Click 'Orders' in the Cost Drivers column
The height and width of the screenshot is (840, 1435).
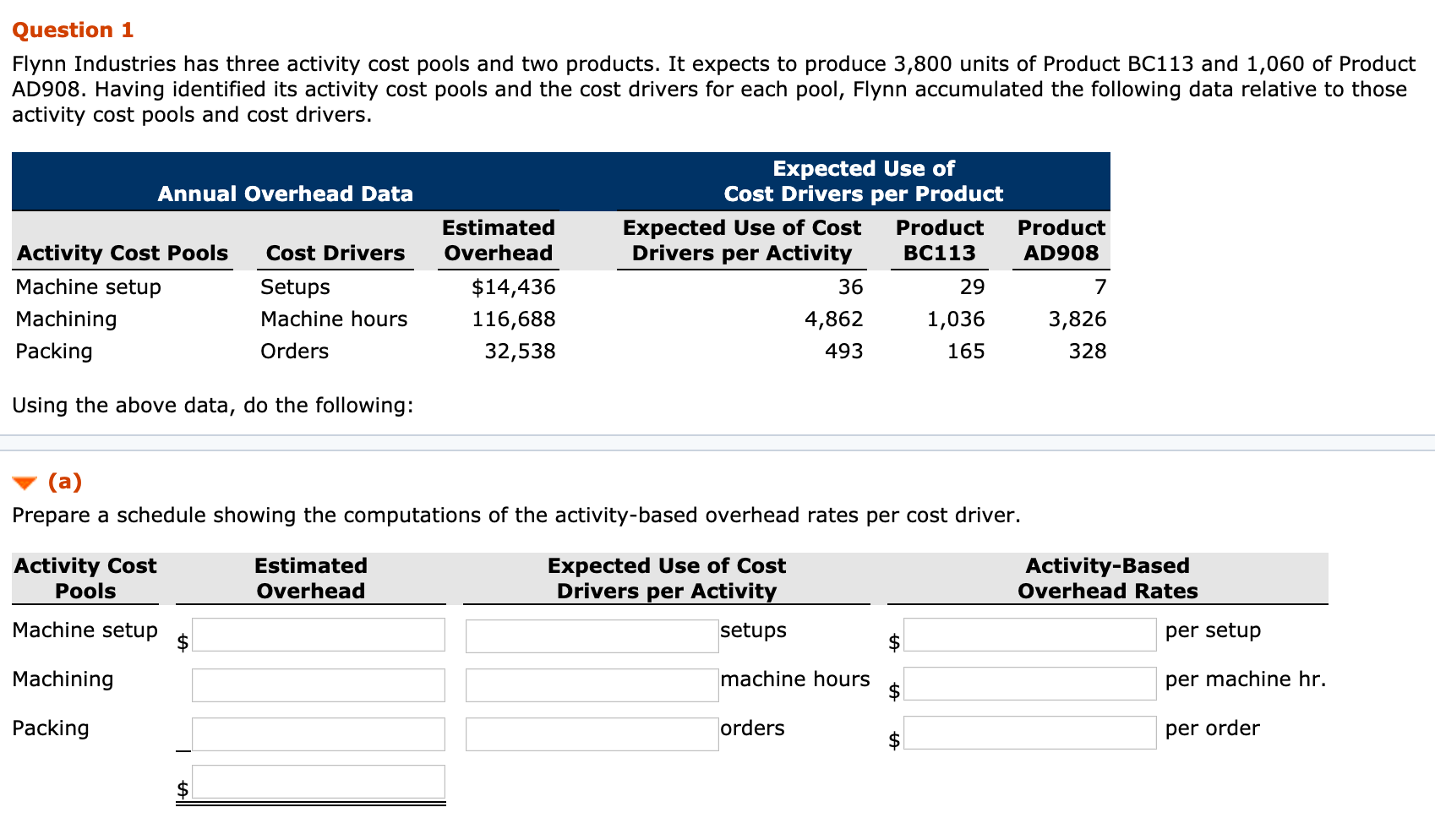294,352
